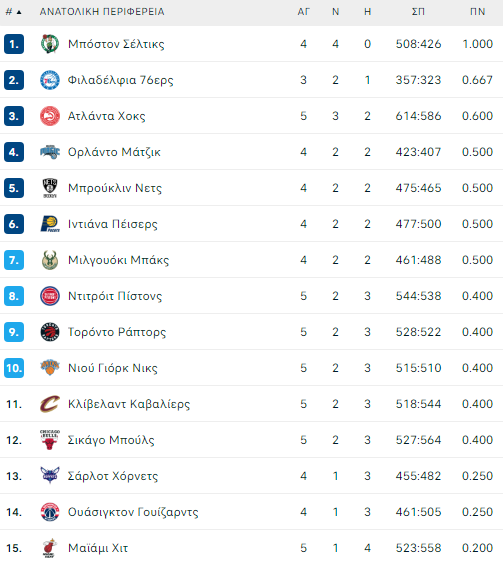Screen dimensions: 503x565
Task: Open the Μαϊάμι Χιτ team link
Action: tap(98, 548)
